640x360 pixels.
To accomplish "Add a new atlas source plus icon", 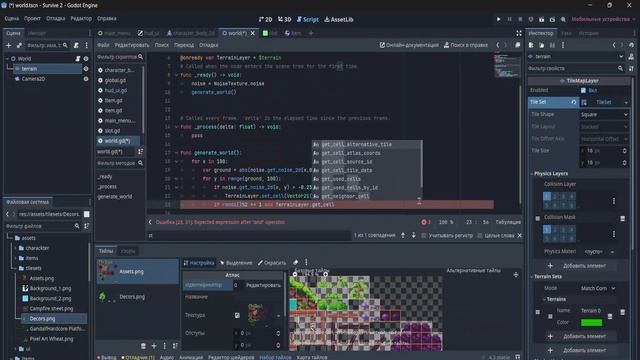I will click(x=154, y=346).
